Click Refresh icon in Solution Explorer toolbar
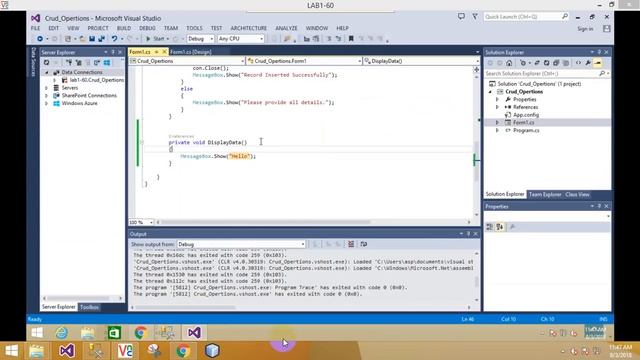 (x=547, y=63)
